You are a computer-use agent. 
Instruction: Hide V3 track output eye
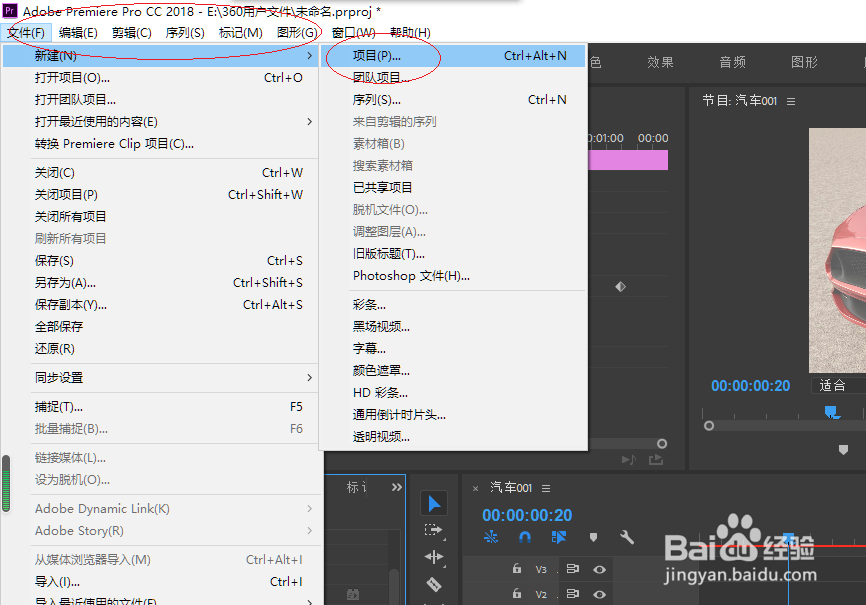point(599,569)
